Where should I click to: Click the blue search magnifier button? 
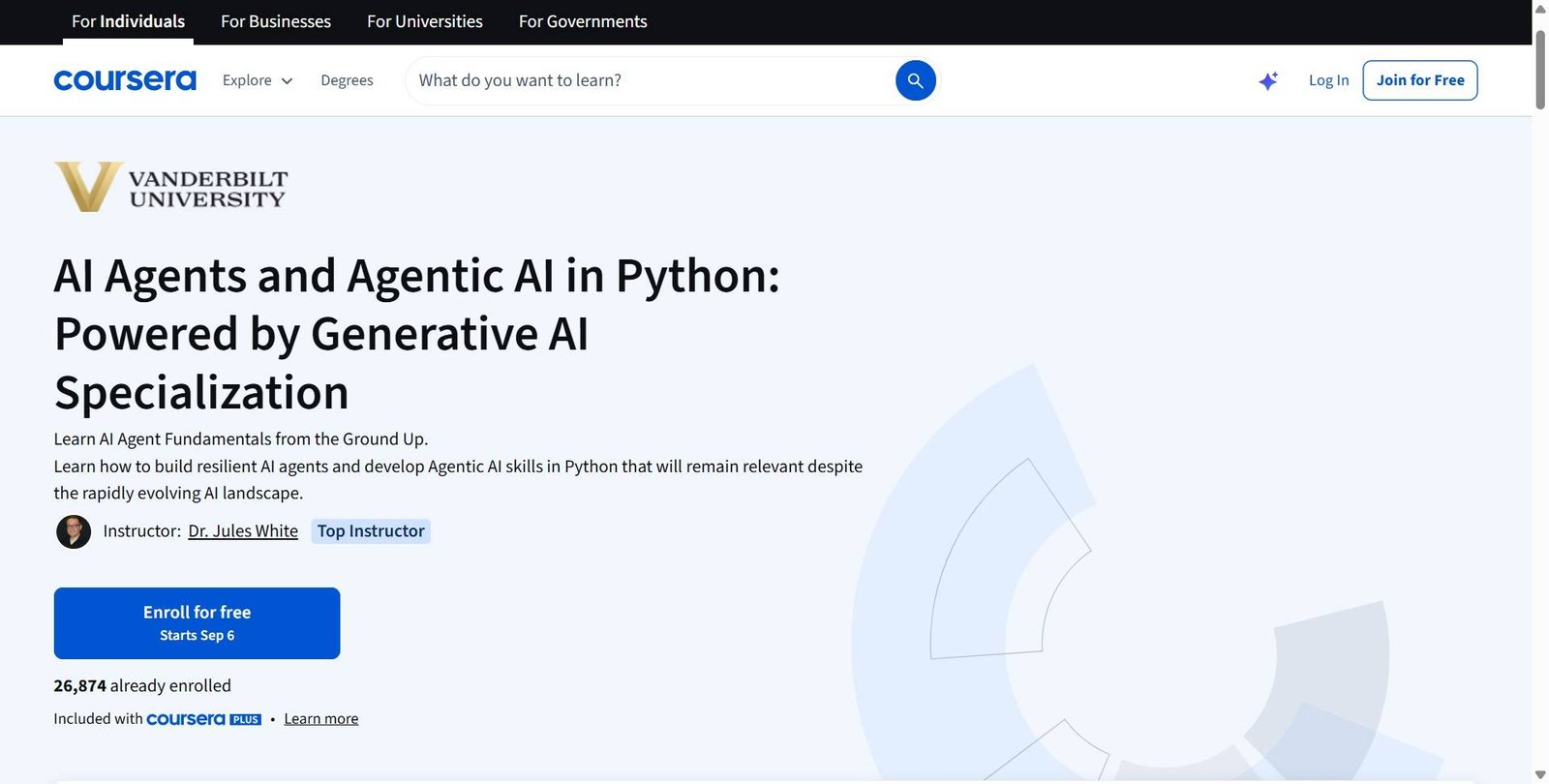click(x=915, y=80)
